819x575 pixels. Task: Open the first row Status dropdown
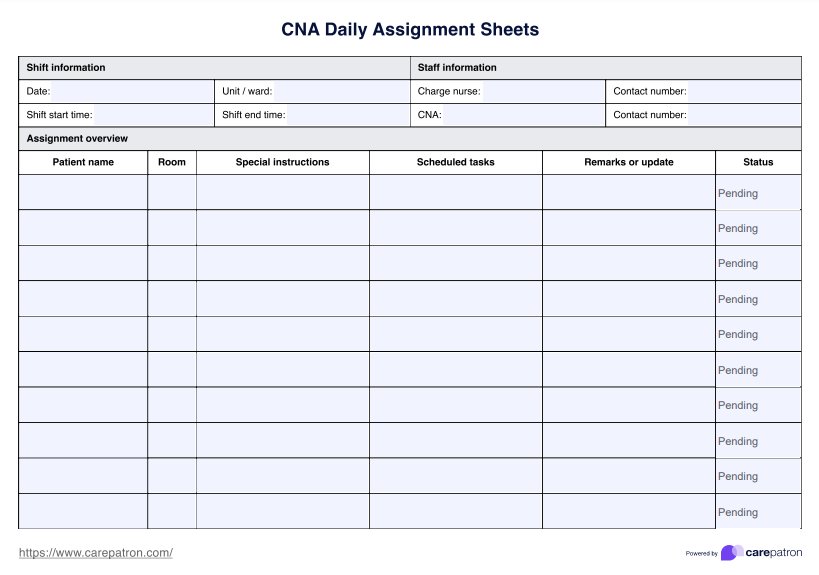tap(758, 193)
